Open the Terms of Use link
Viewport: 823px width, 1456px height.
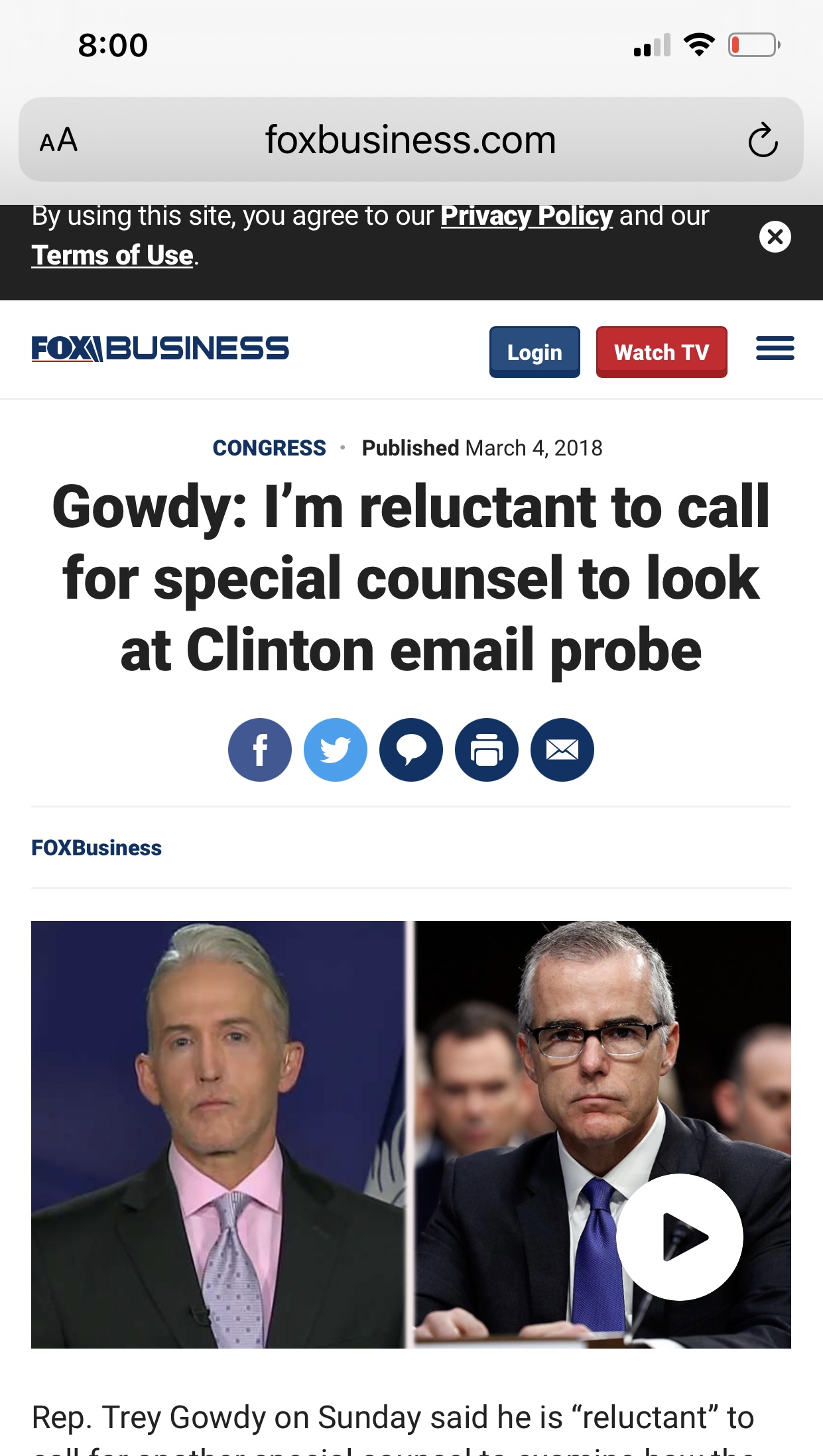[113, 255]
